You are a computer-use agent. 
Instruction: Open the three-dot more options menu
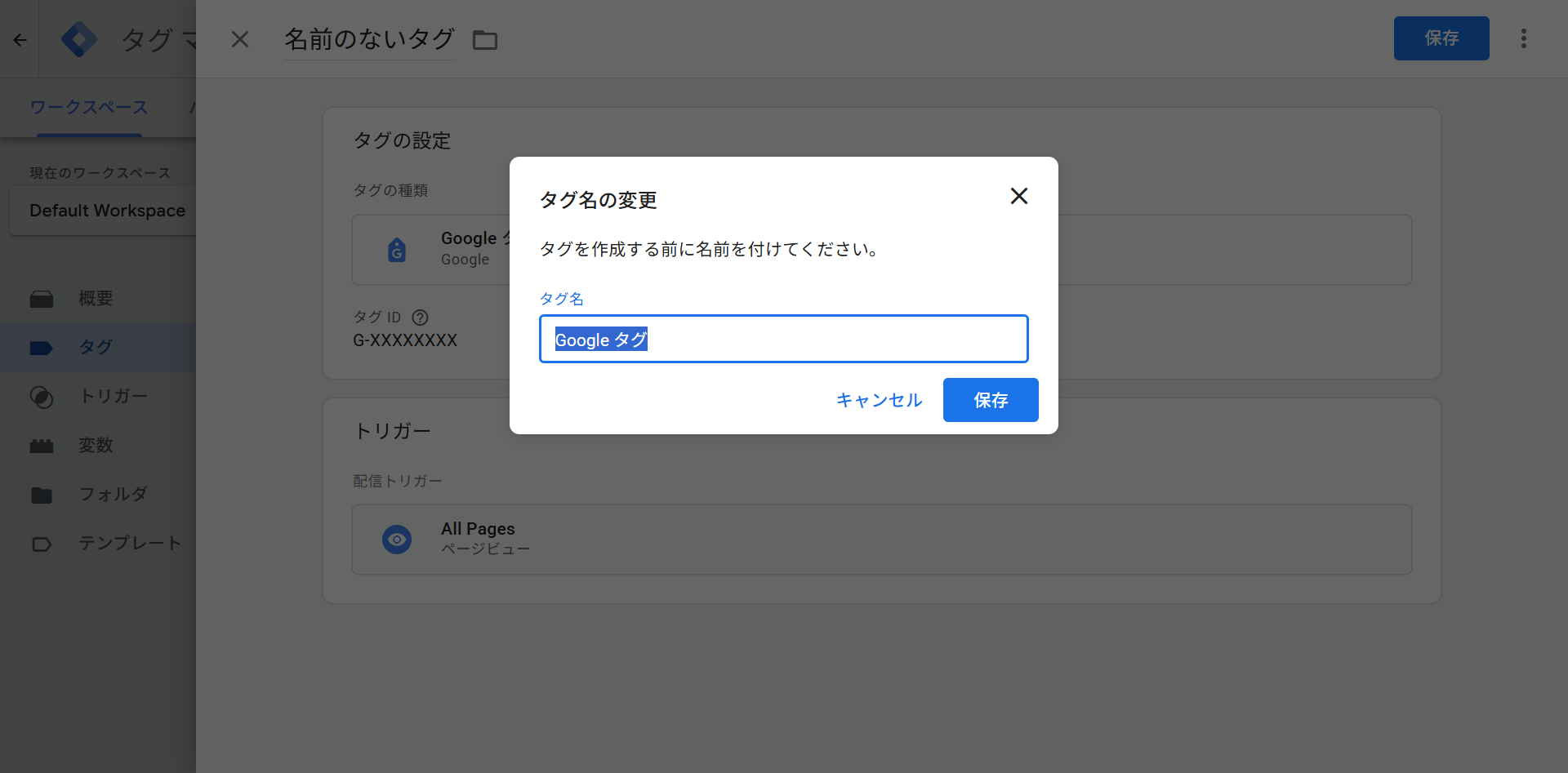coord(1523,38)
